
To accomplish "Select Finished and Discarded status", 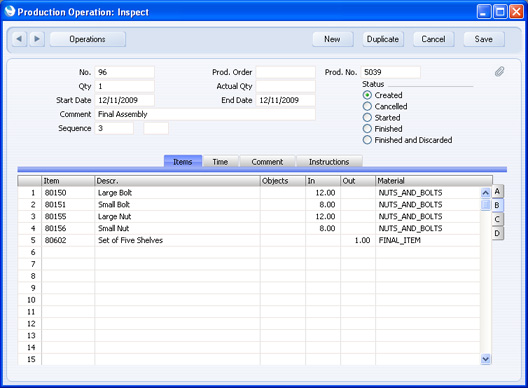I will [367, 140].
